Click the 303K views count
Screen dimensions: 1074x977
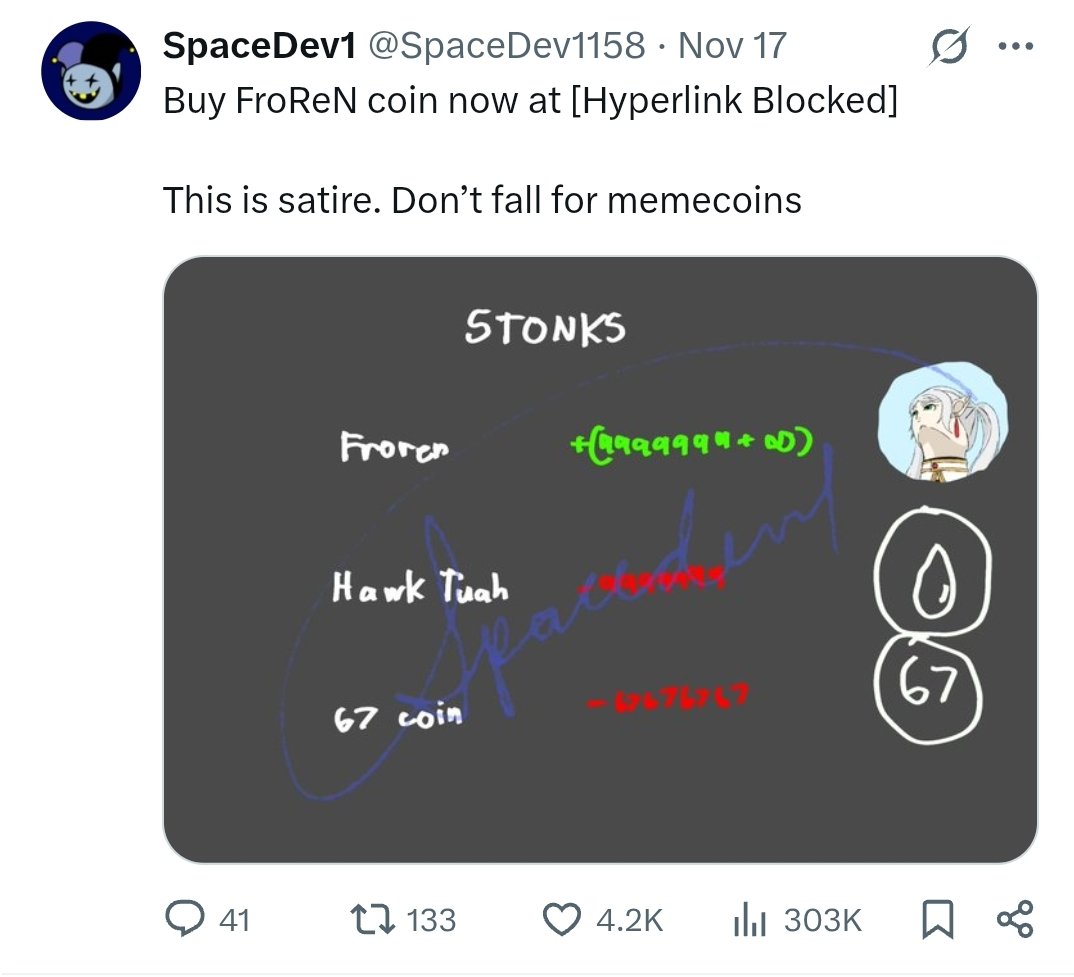pyautogui.click(x=822, y=919)
